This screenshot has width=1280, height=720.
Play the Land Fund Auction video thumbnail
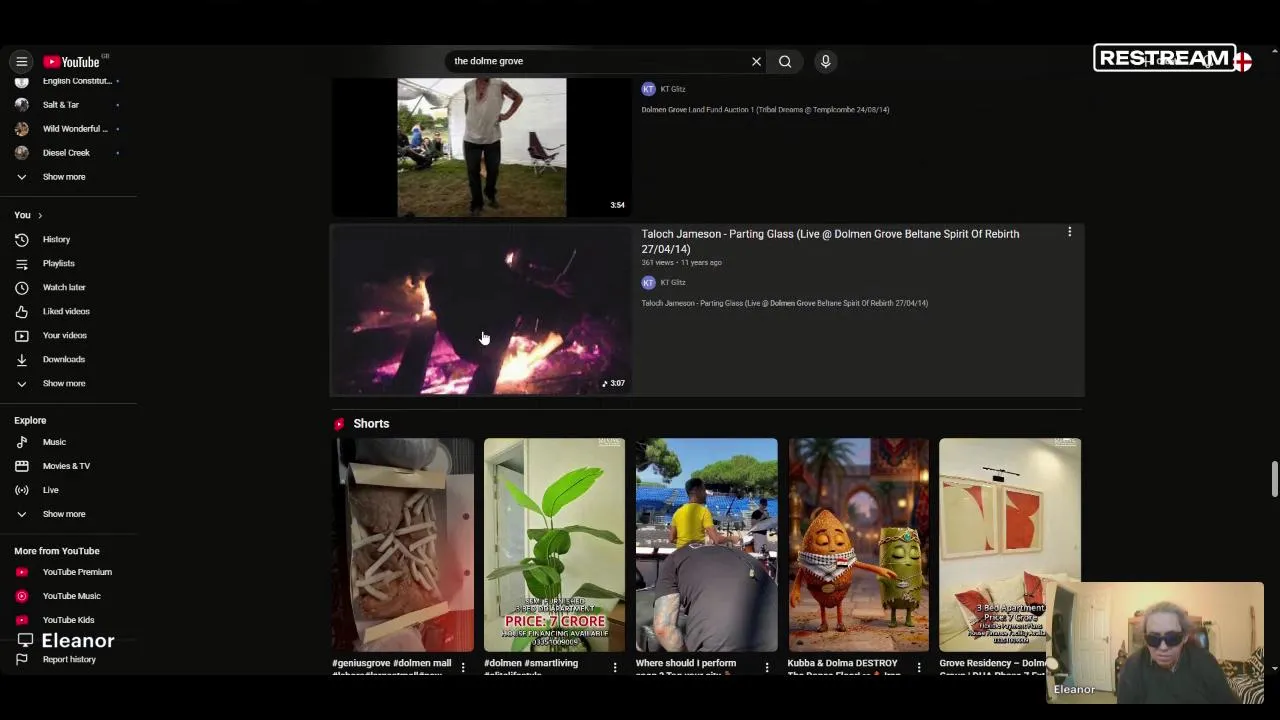481,147
